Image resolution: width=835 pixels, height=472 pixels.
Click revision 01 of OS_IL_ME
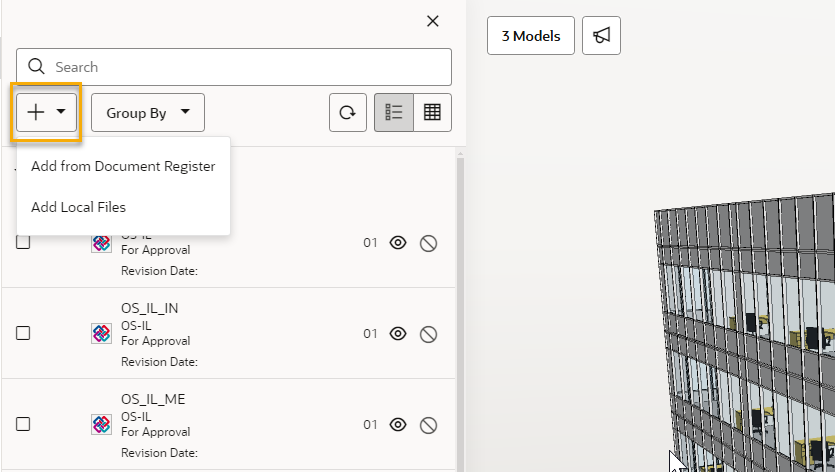point(370,425)
